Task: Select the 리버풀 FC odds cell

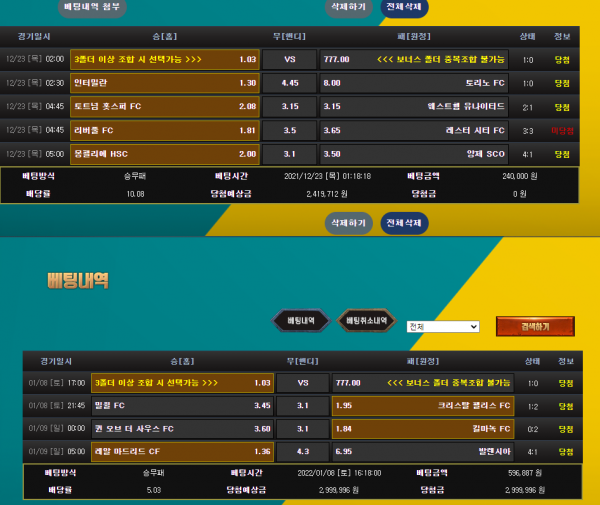Action: [x=164, y=130]
